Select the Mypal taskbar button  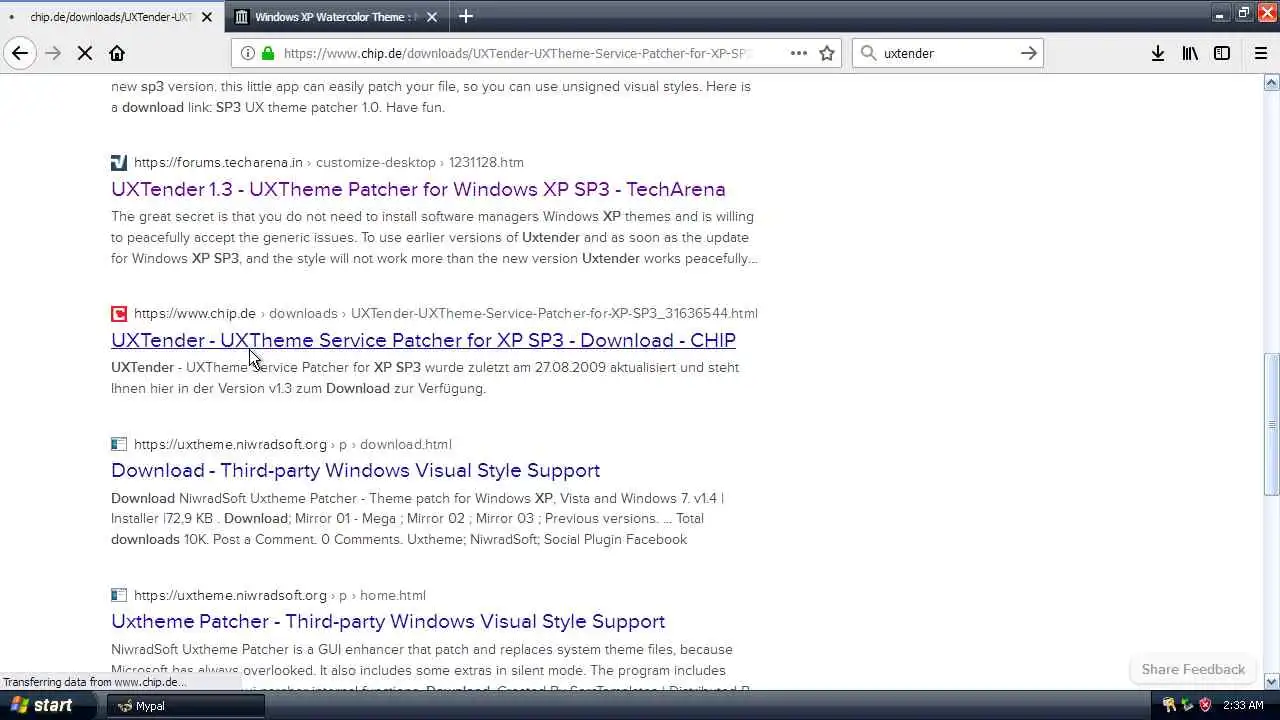[185, 705]
